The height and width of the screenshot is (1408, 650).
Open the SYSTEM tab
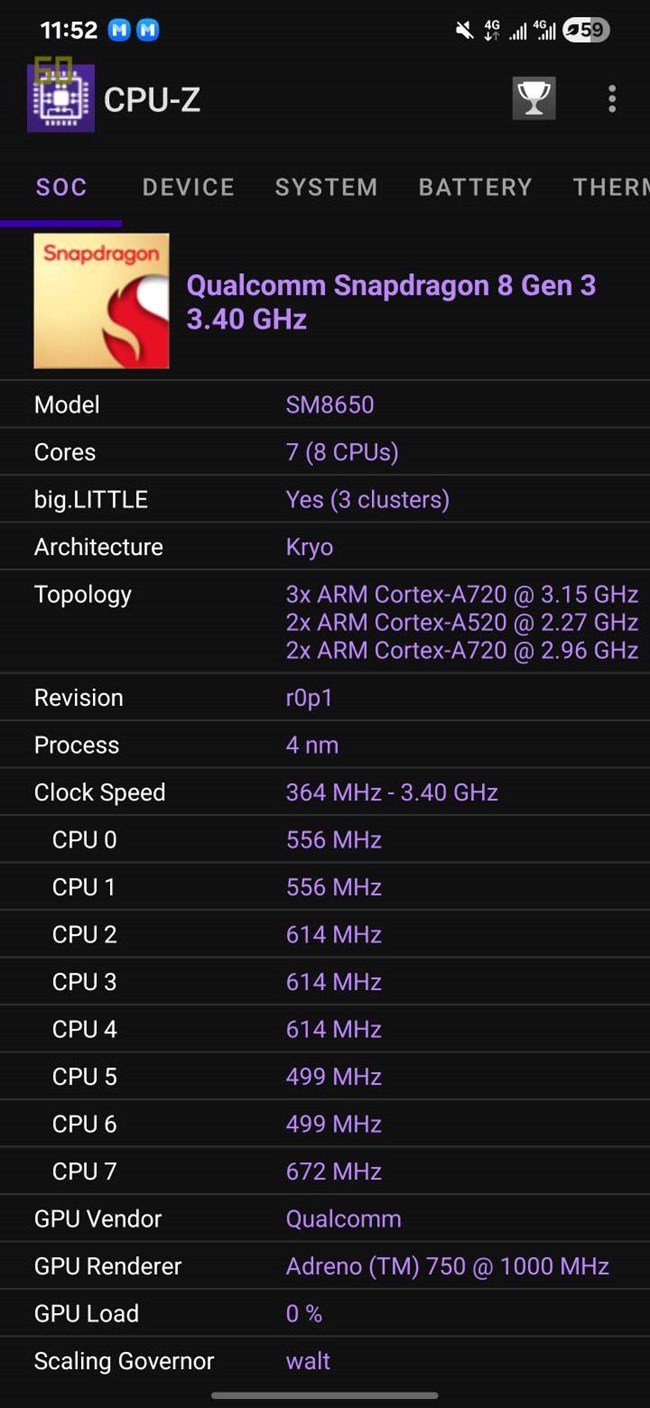coord(326,187)
